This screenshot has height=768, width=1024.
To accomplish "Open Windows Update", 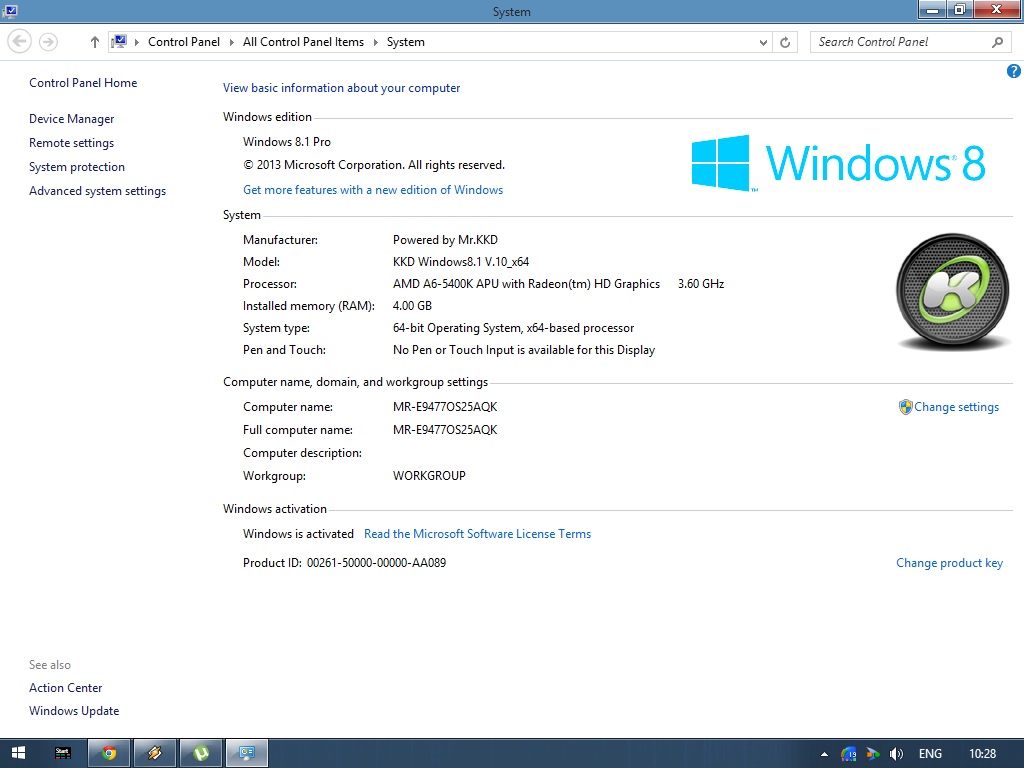I will (74, 711).
